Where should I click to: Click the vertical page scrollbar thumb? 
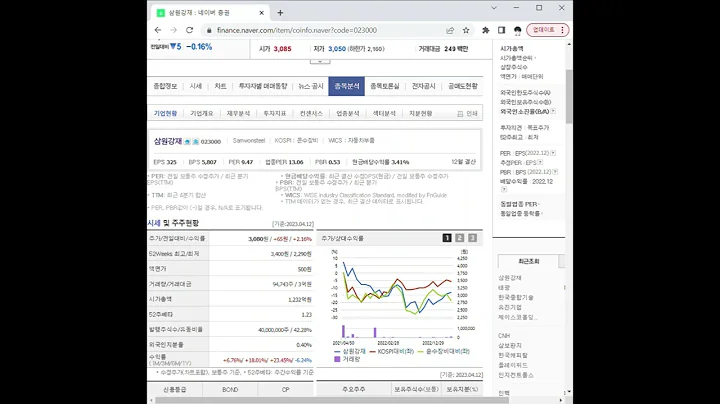pos(569,96)
